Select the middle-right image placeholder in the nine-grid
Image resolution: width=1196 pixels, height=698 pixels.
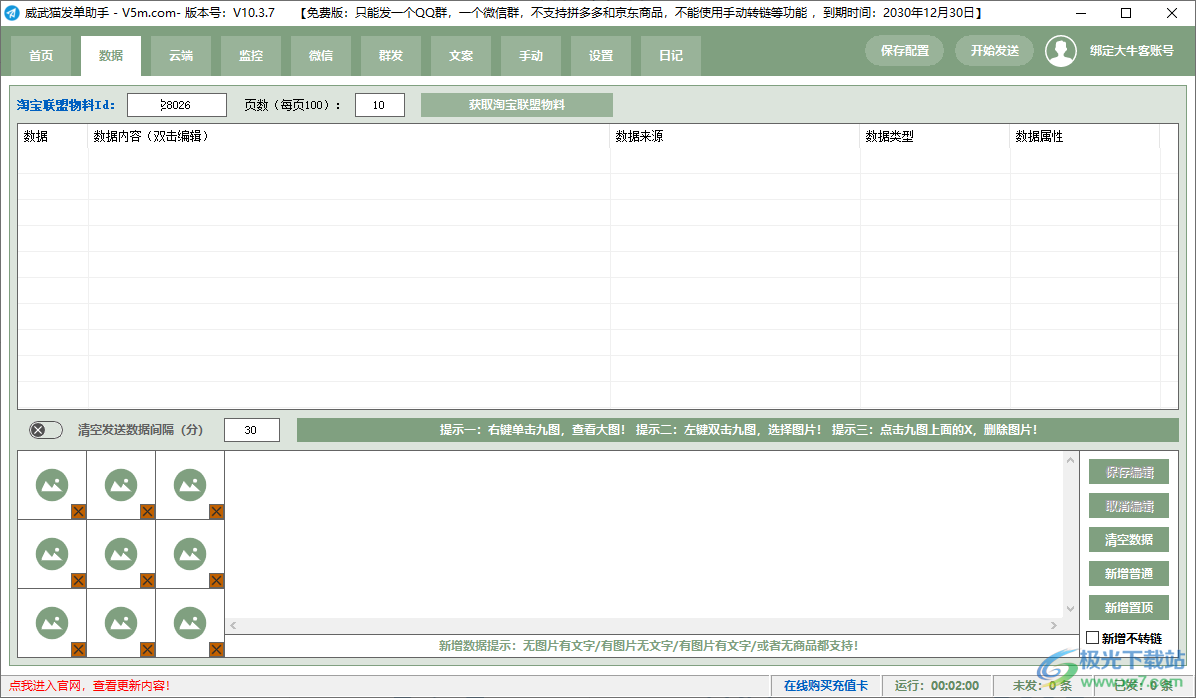click(190, 554)
